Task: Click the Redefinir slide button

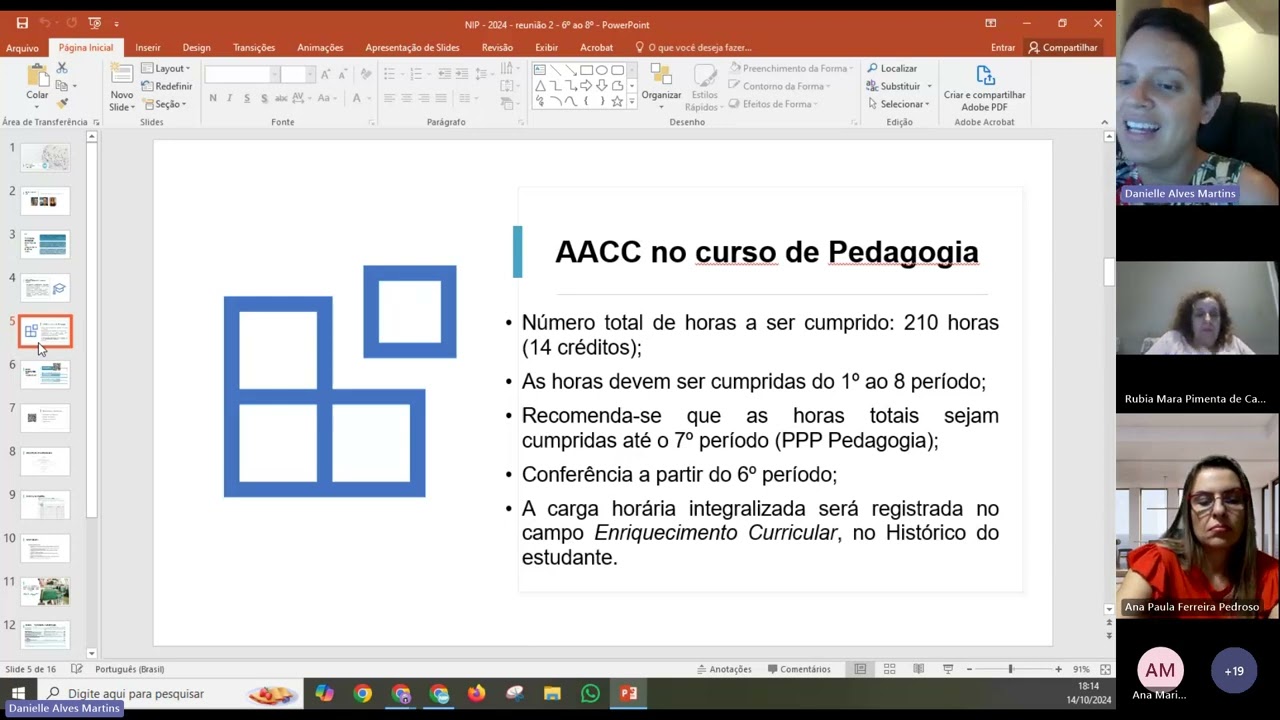Action: point(167,86)
